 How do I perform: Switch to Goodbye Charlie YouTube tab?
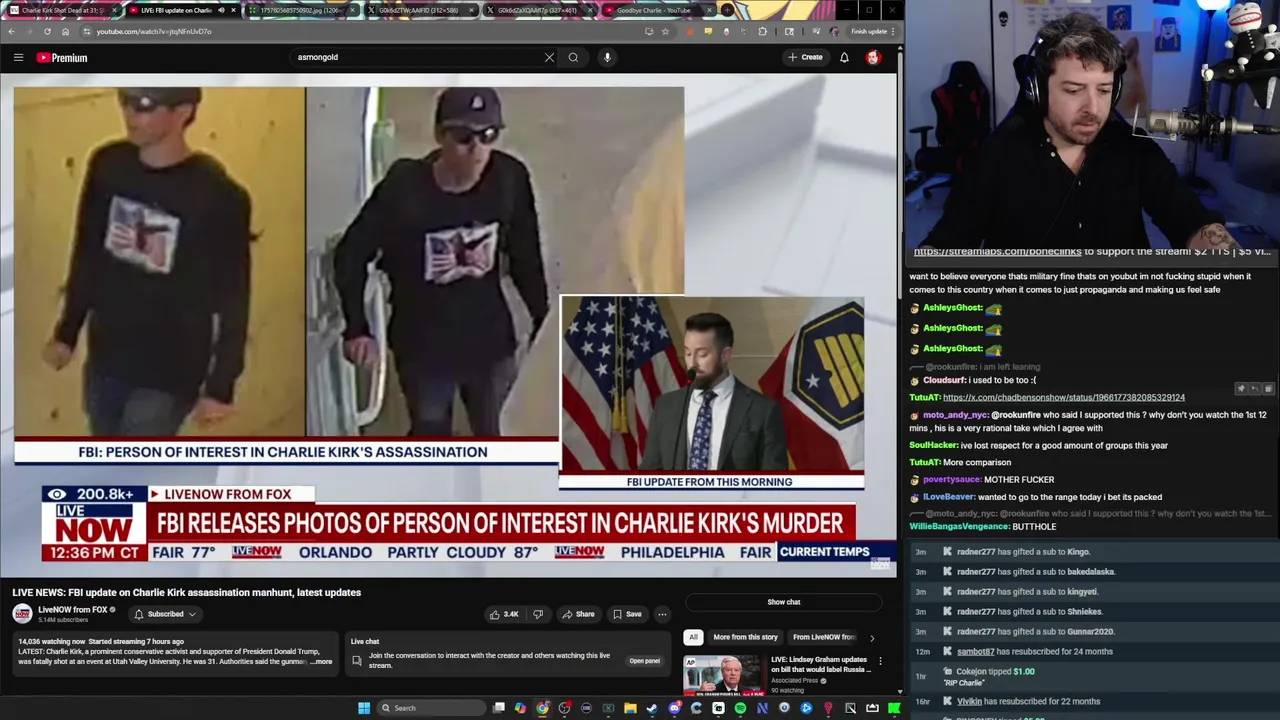(660, 10)
